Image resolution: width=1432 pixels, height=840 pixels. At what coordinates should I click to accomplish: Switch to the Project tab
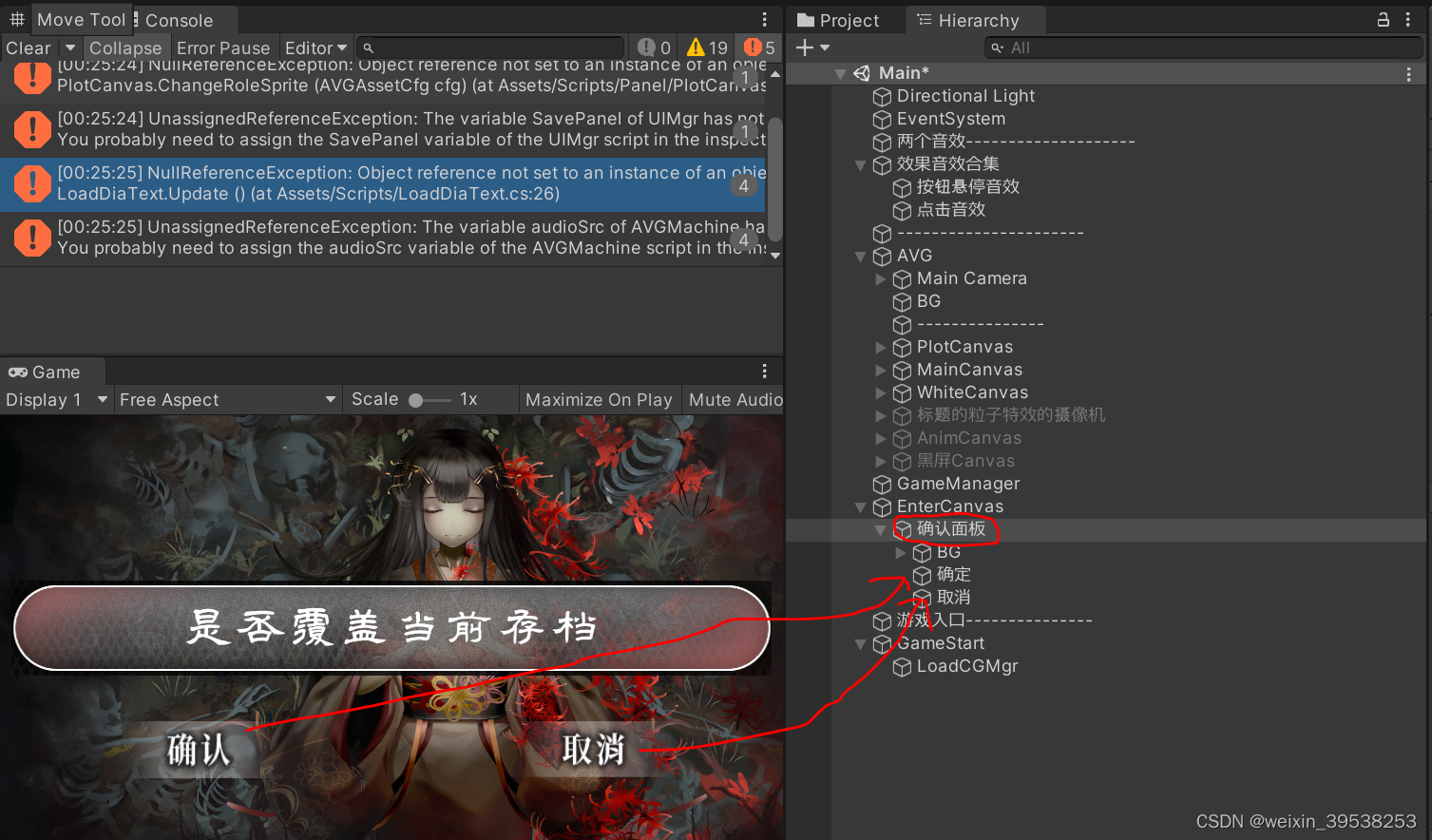pyautogui.click(x=838, y=20)
